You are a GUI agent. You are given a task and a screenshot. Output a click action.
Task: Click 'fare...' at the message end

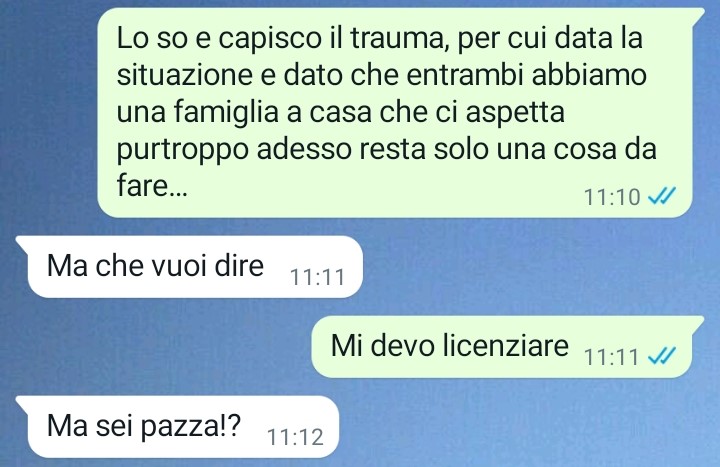152,186
